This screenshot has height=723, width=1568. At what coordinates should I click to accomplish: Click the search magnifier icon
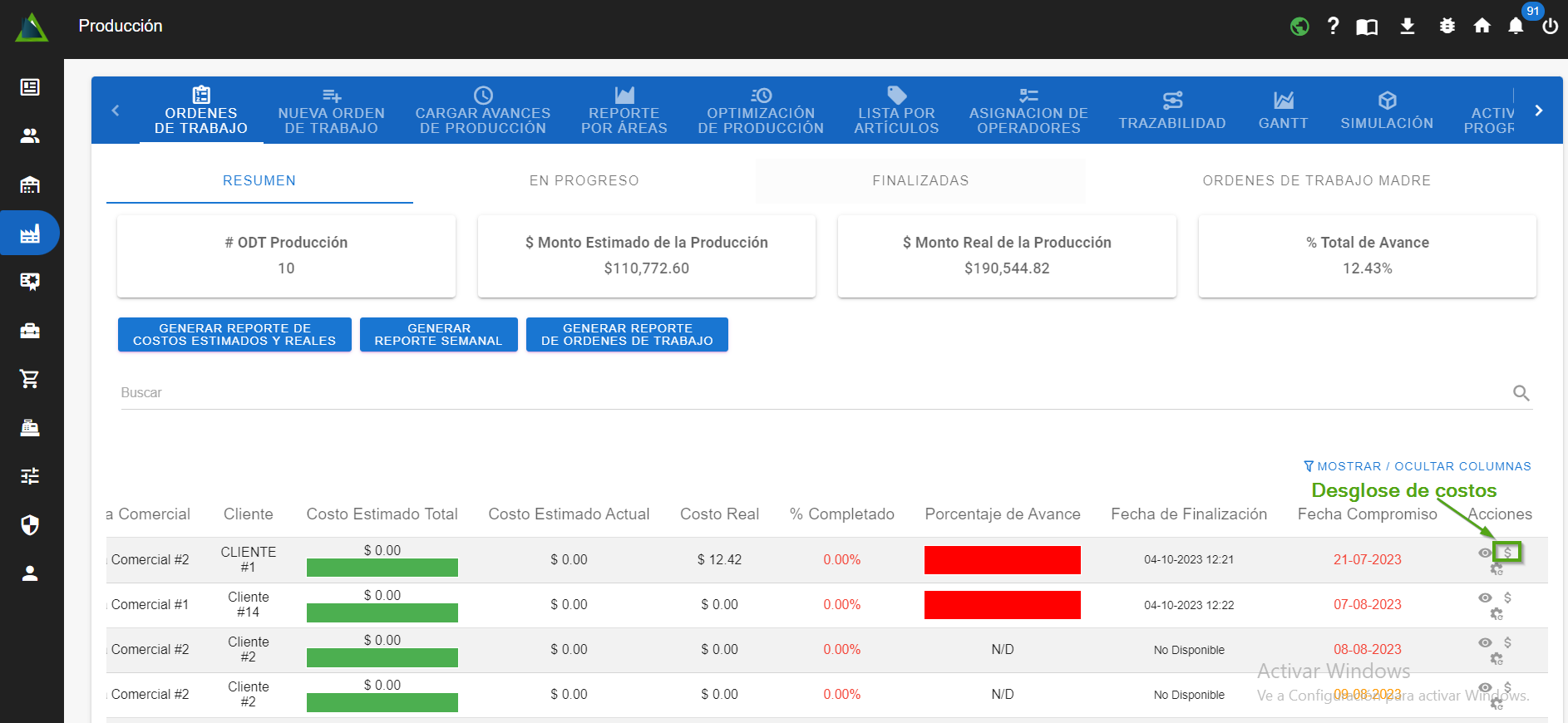pos(1521,393)
